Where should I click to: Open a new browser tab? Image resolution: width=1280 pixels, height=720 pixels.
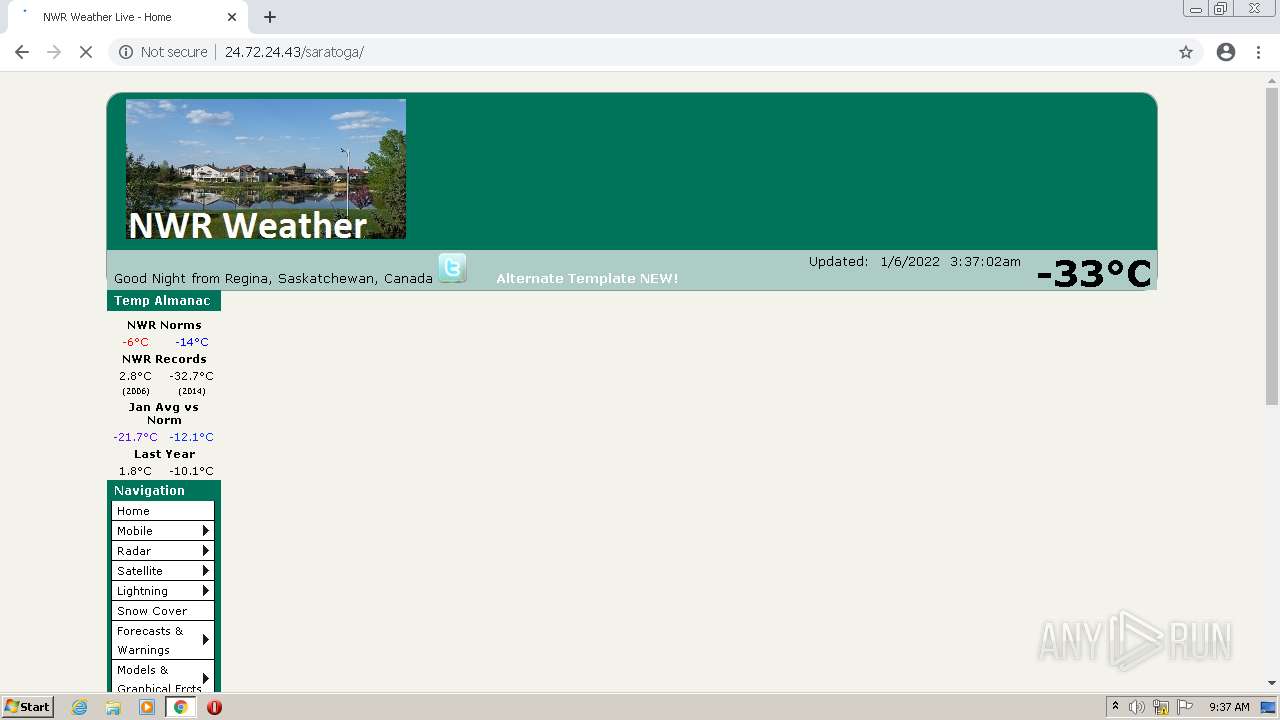click(270, 17)
